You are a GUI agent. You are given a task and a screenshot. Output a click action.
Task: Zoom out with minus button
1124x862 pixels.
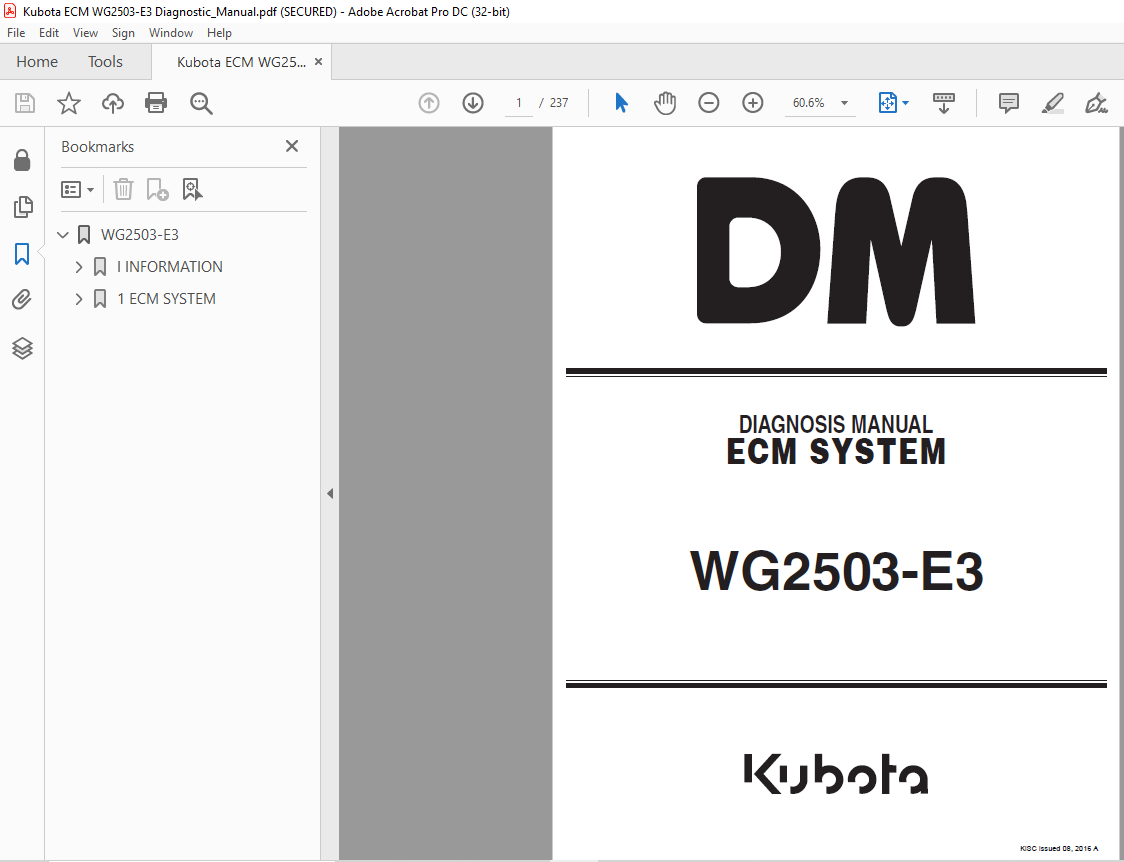tap(708, 103)
